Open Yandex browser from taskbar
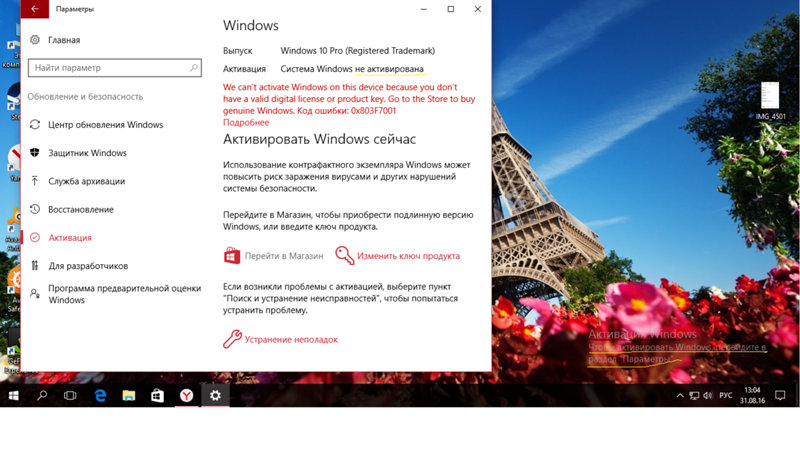The width and height of the screenshot is (800, 452). [187, 395]
